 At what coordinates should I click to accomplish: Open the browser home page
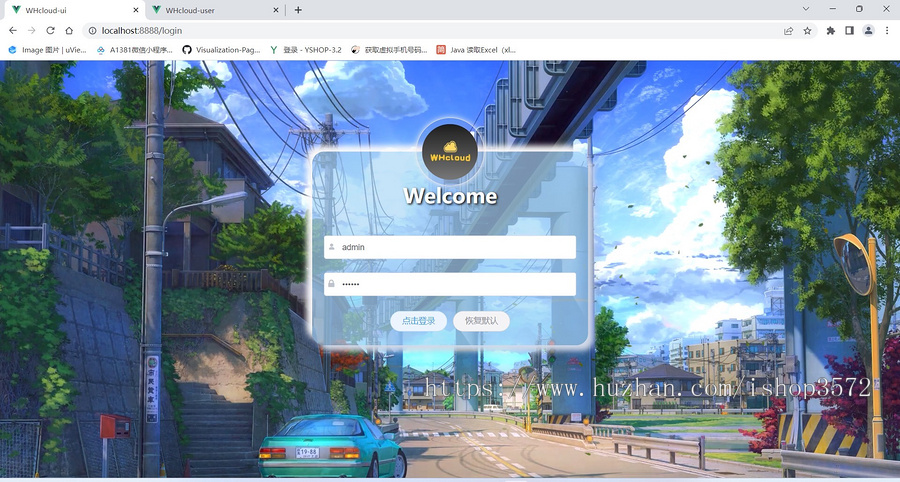pyautogui.click(x=69, y=30)
